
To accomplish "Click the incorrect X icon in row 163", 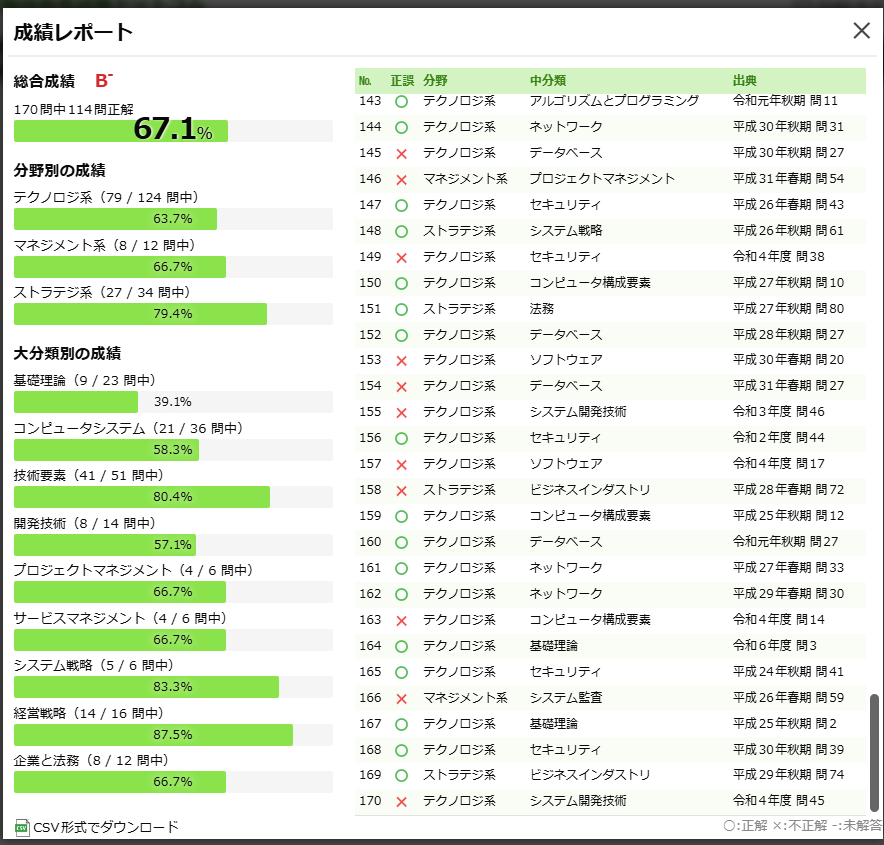I will click(x=401, y=621).
